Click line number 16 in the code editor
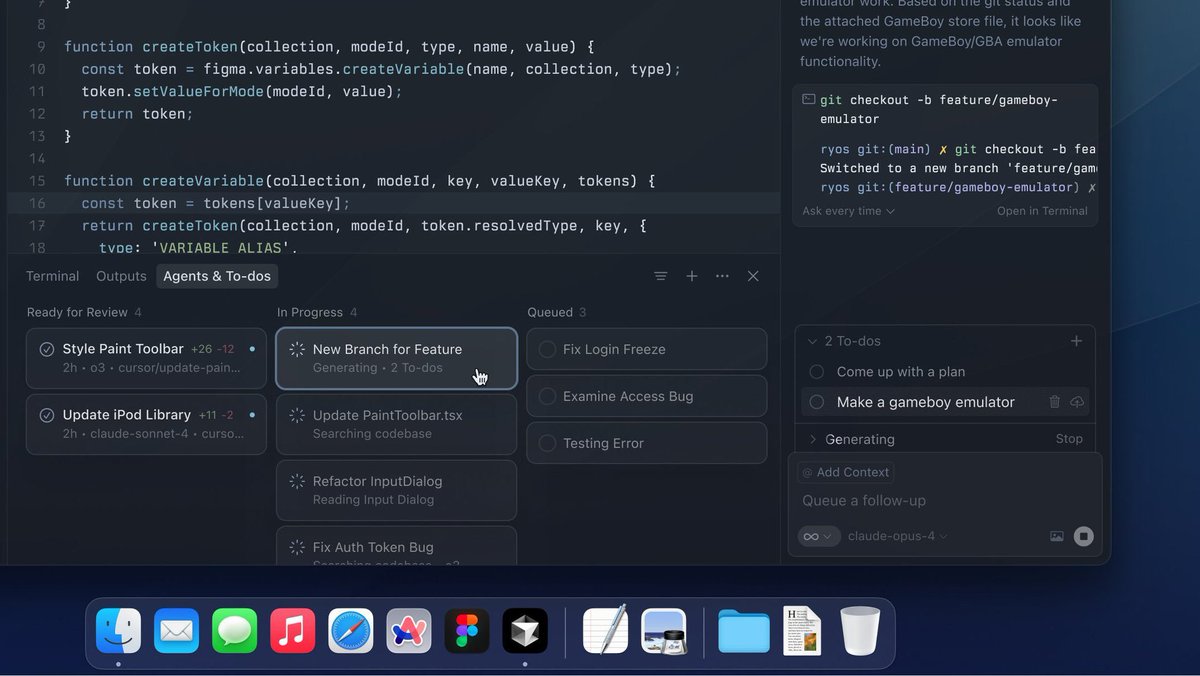 pyautogui.click(x=37, y=203)
